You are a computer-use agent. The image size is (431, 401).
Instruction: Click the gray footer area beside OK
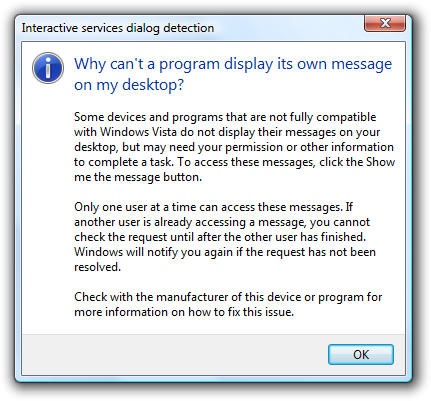click(x=173, y=355)
